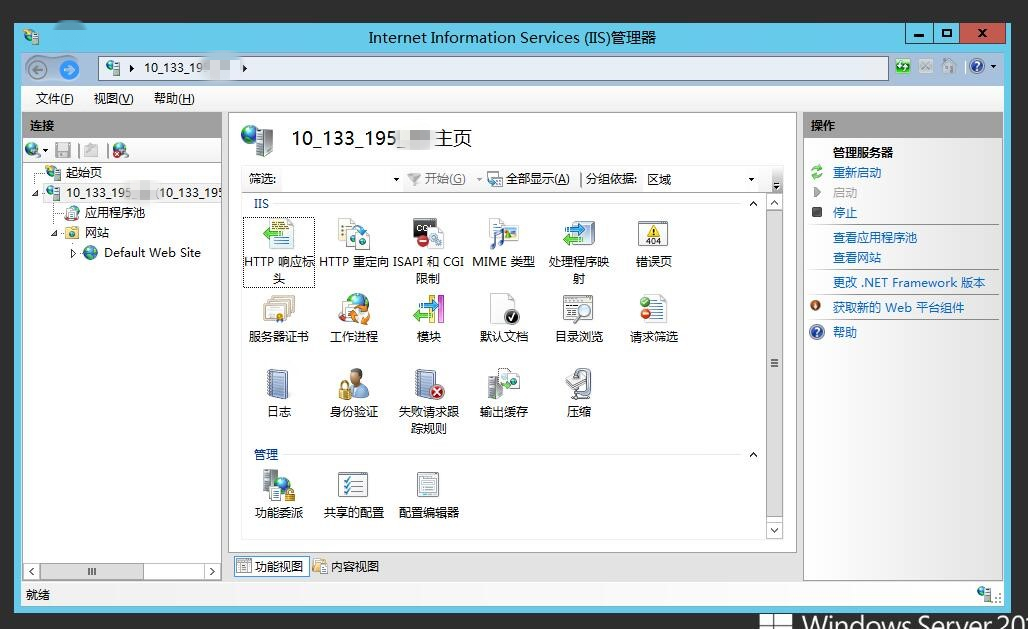The width and height of the screenshot is (1028, 629).
Task: Open 服务器证书 feature icon
Action: [279, 319]
